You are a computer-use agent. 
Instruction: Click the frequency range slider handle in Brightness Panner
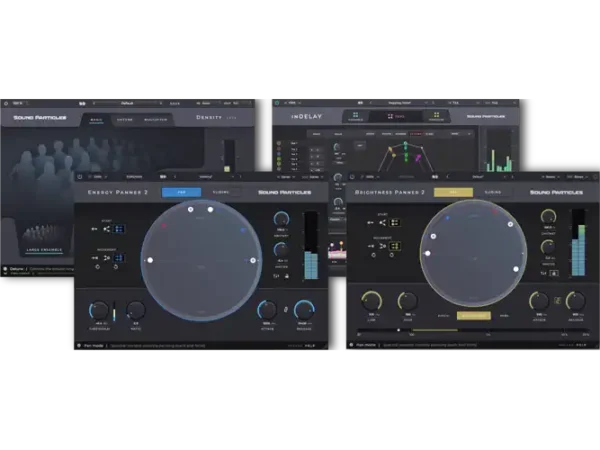click(x=399, y=330)
